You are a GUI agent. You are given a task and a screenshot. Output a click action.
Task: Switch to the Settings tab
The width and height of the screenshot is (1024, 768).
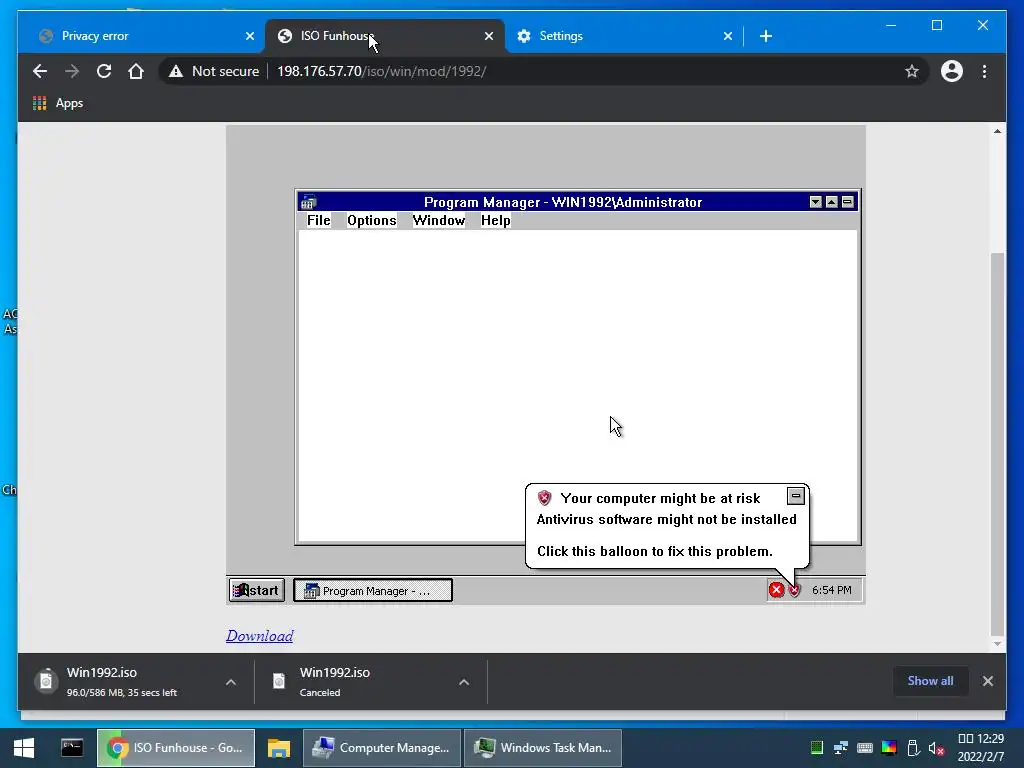coord(624,36)
